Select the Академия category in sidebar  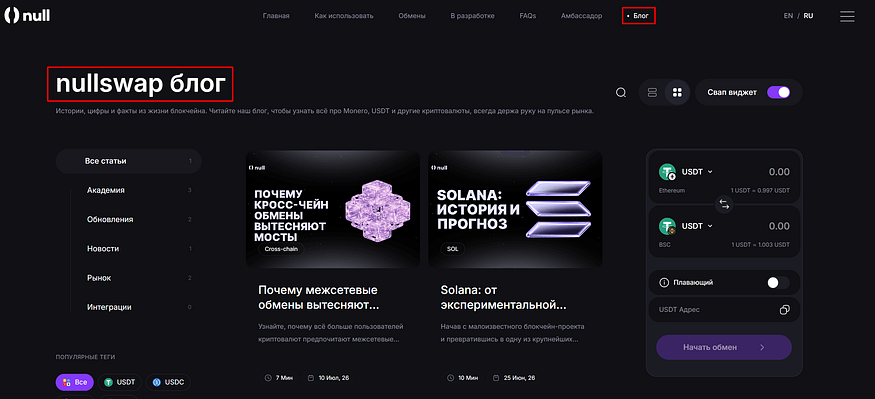pos(105,190)
